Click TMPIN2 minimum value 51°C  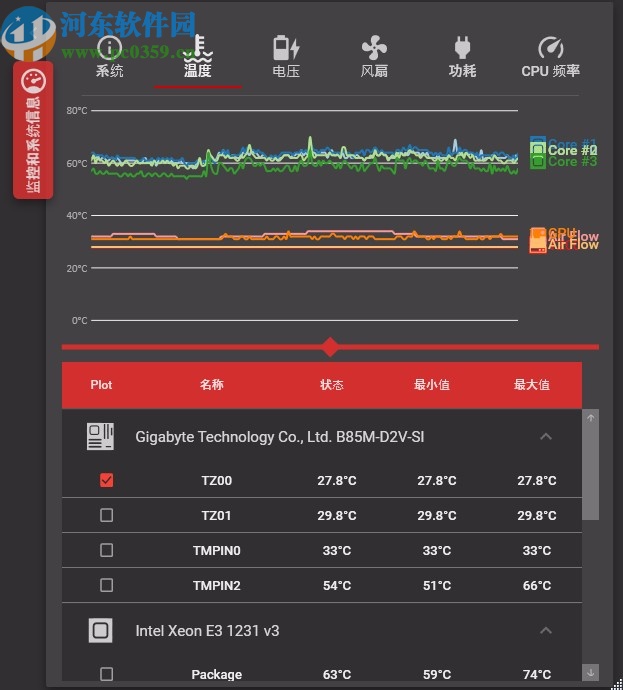437,586
